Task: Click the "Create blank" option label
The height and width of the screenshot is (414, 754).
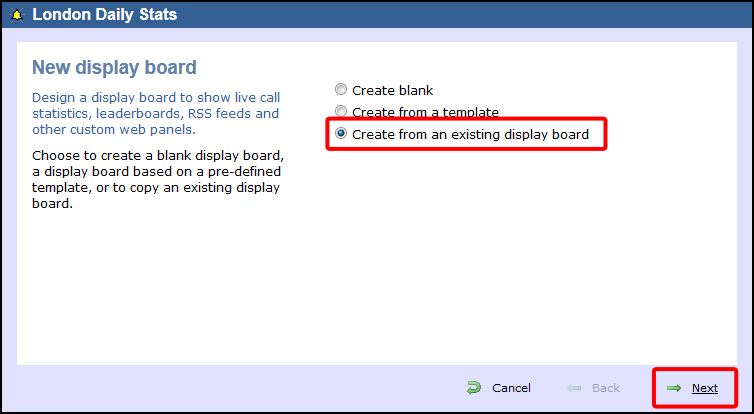Action: point(392,90)
